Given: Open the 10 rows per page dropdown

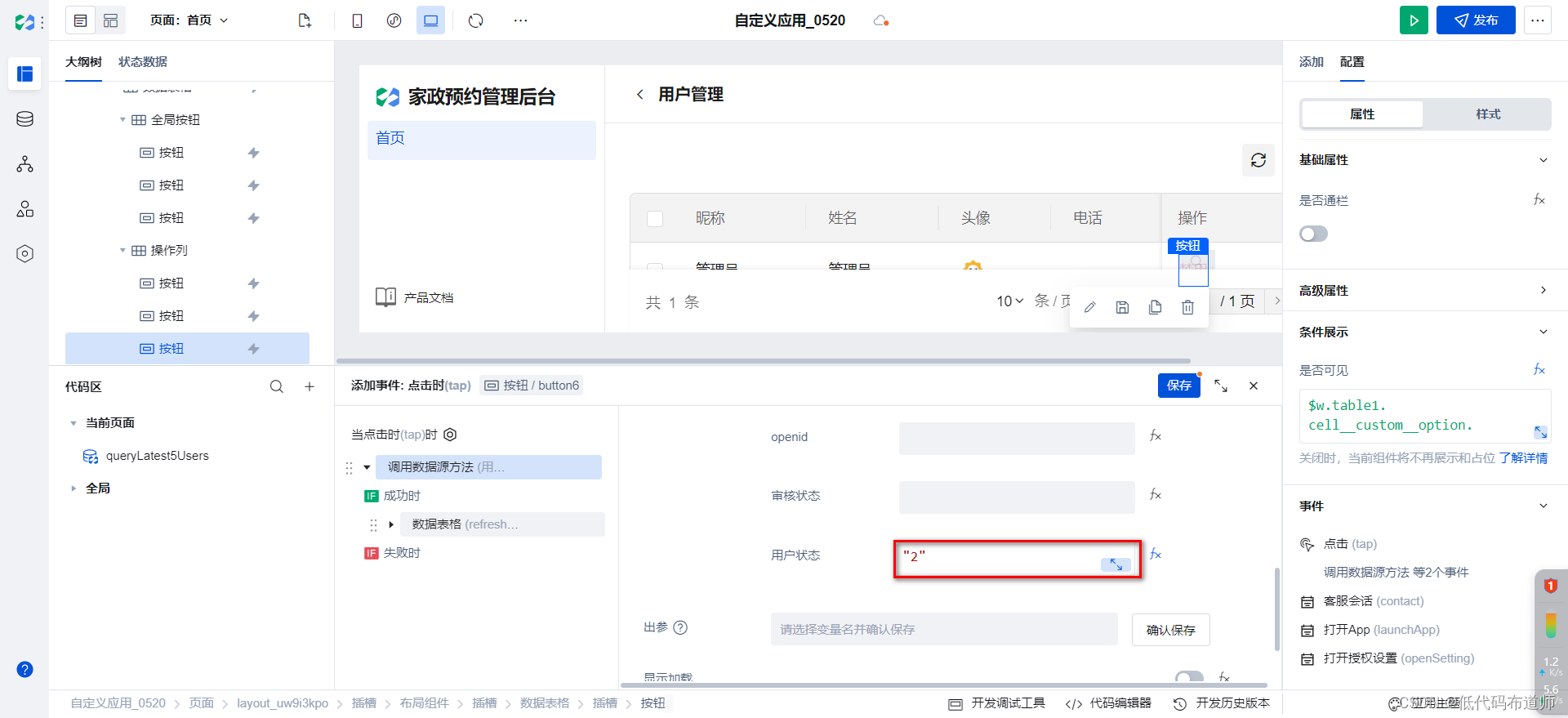Looking at the screenshot, I should click(1010, 301).
